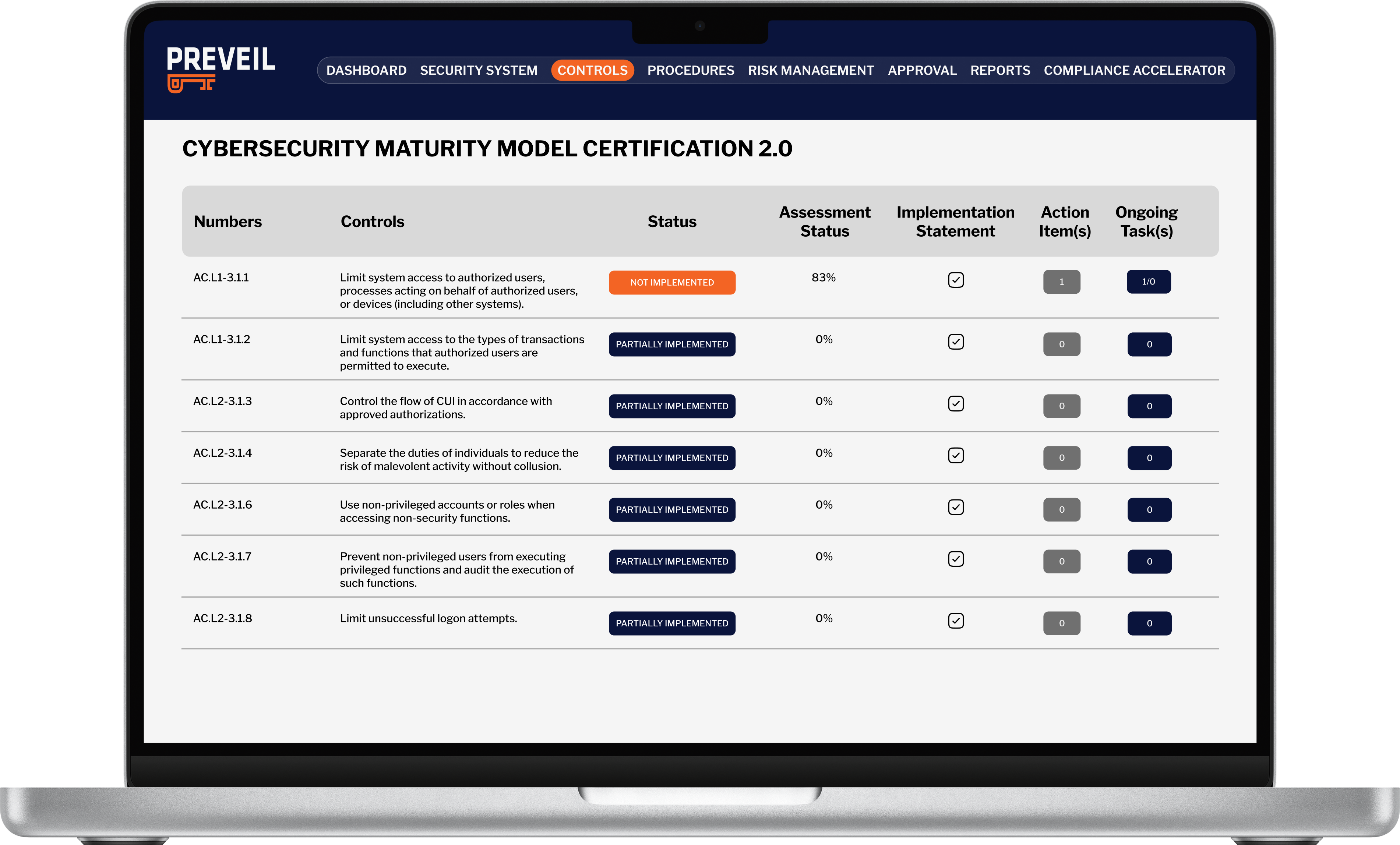Open action items badge for AC.L2-3.1.8
The width and height of the screenshot is (1400, 845).
[x=1061, y=623]
